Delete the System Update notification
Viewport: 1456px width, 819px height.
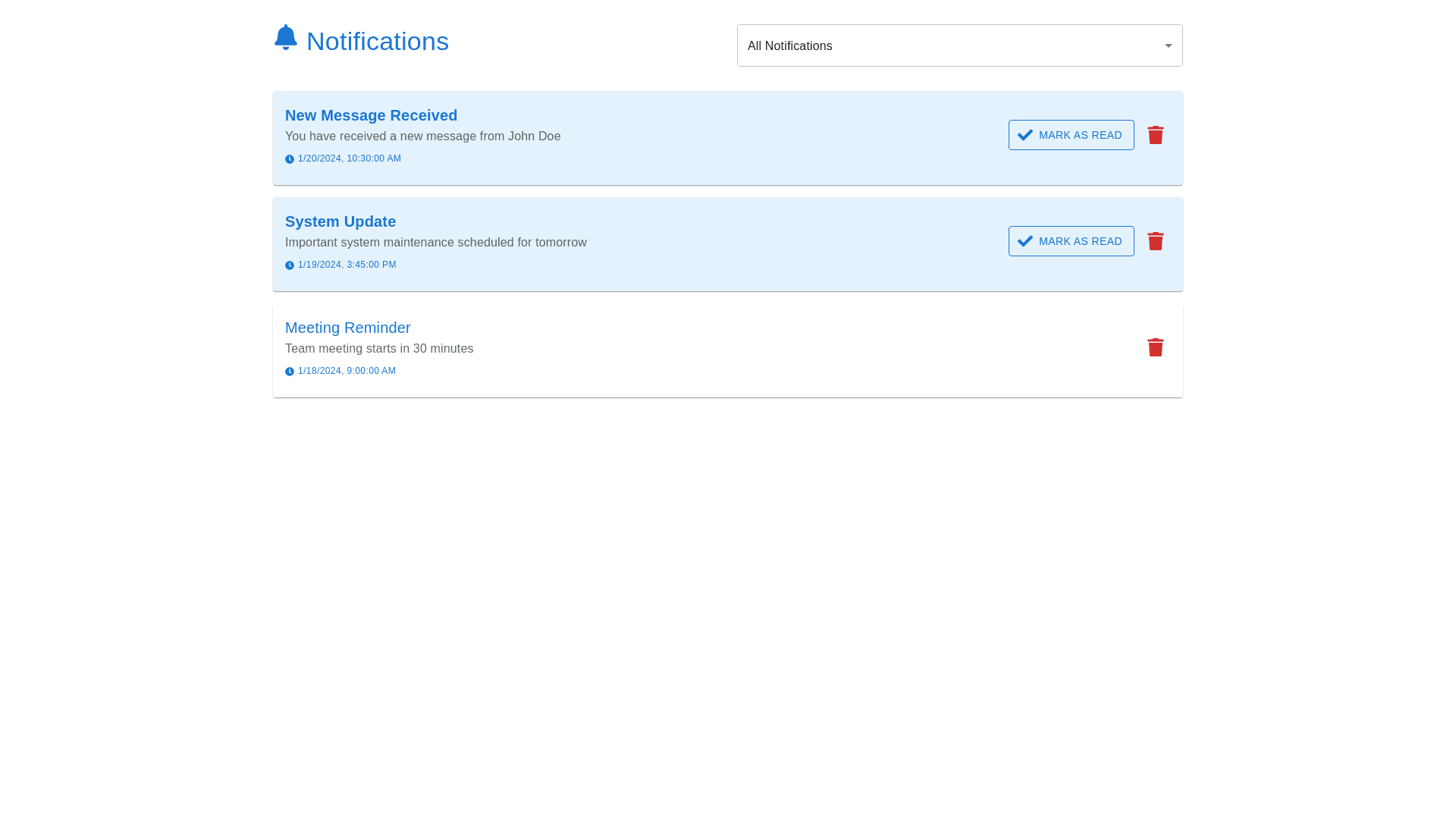(x=1155, y=241)
